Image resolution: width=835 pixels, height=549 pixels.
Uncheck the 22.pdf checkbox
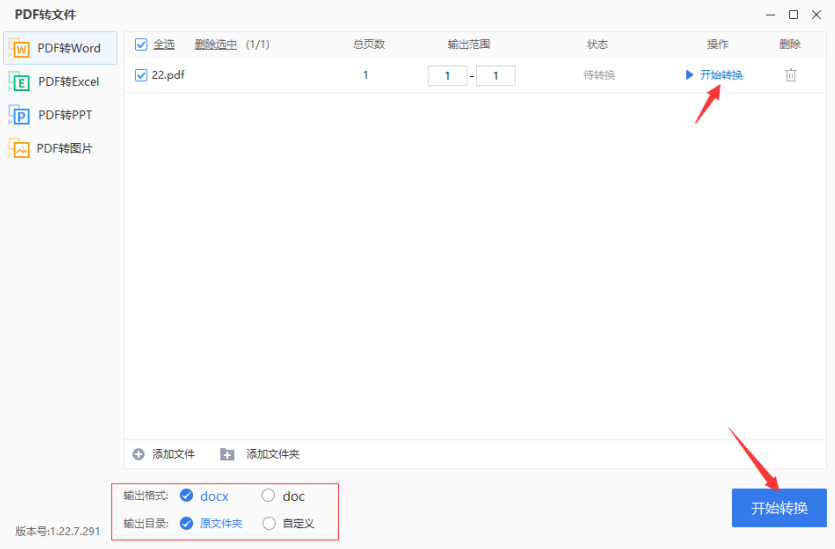(141, 75)
